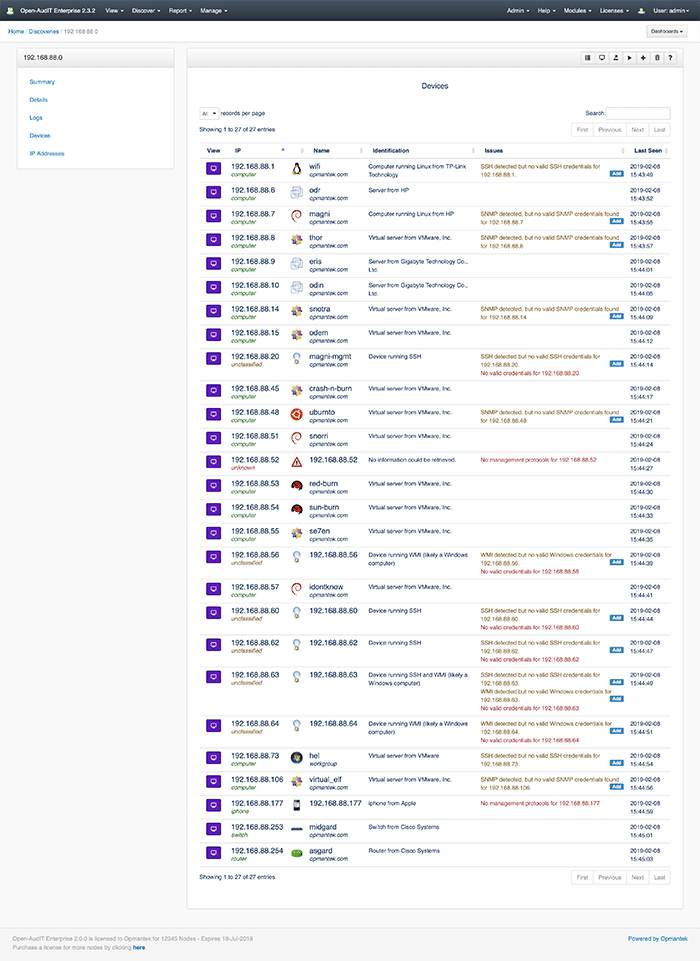
Task: Expand the Licenses menu
Action: [x=614, y=10]
